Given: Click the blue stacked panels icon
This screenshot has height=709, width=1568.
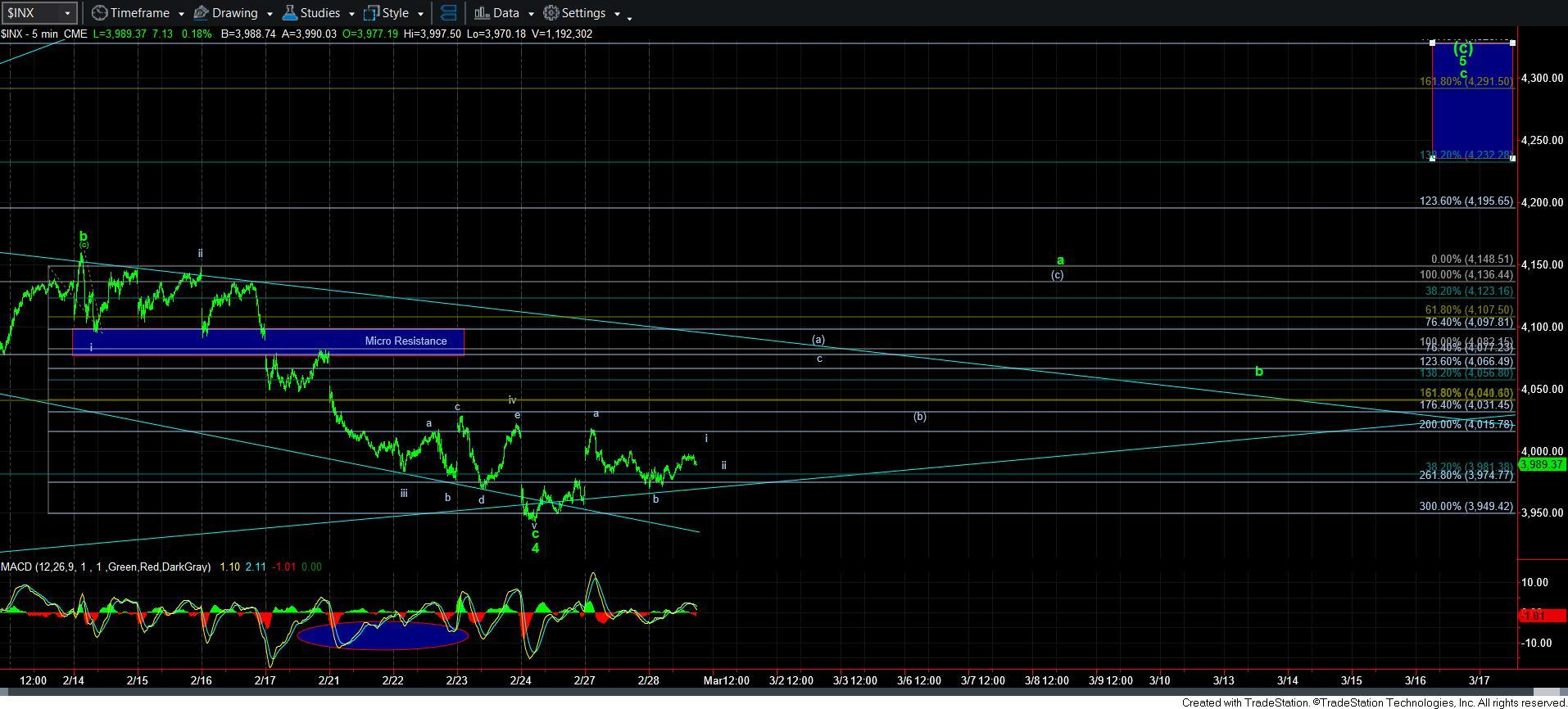Looking at the screenshot, I should (448, 13).
